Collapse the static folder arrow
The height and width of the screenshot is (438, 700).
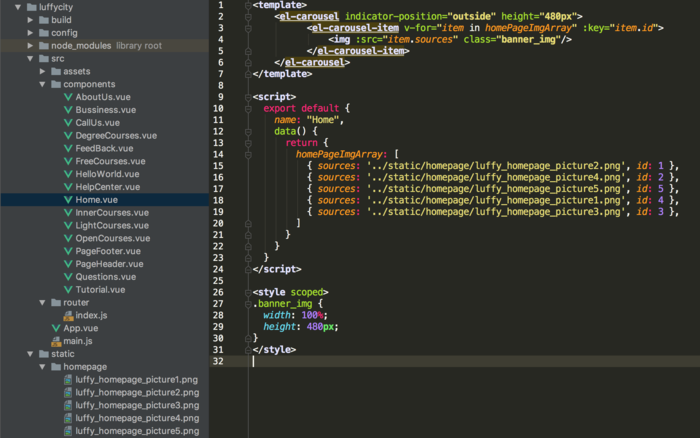[x=30, y=354]
